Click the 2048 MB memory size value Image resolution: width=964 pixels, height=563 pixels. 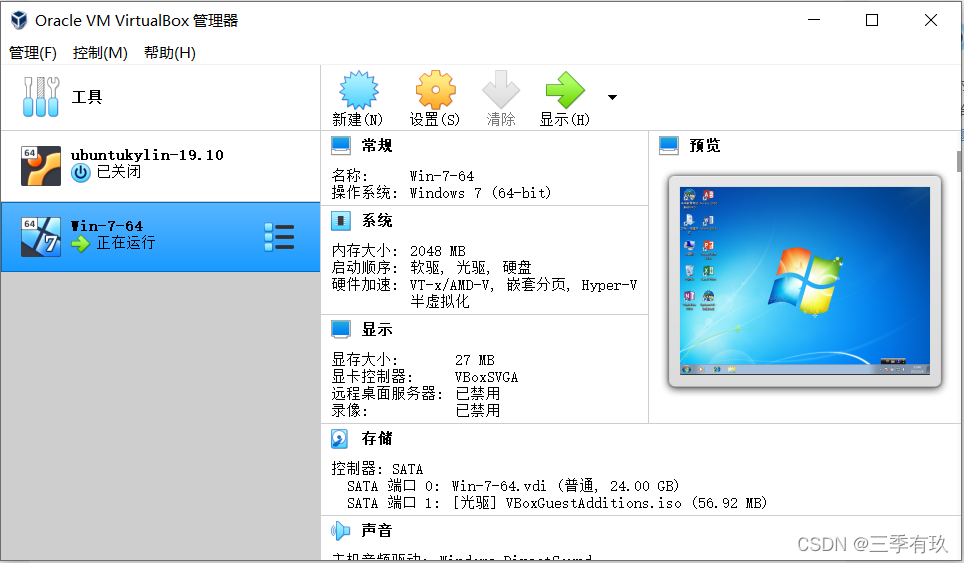coord(438,251)
